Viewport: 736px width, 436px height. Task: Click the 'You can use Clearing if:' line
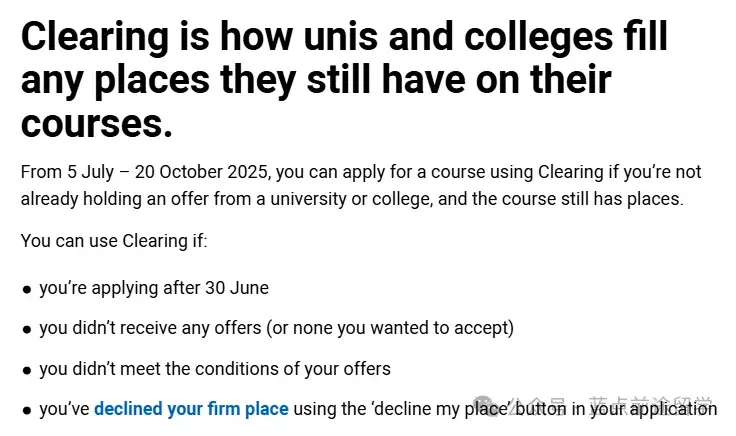[113, 241]
